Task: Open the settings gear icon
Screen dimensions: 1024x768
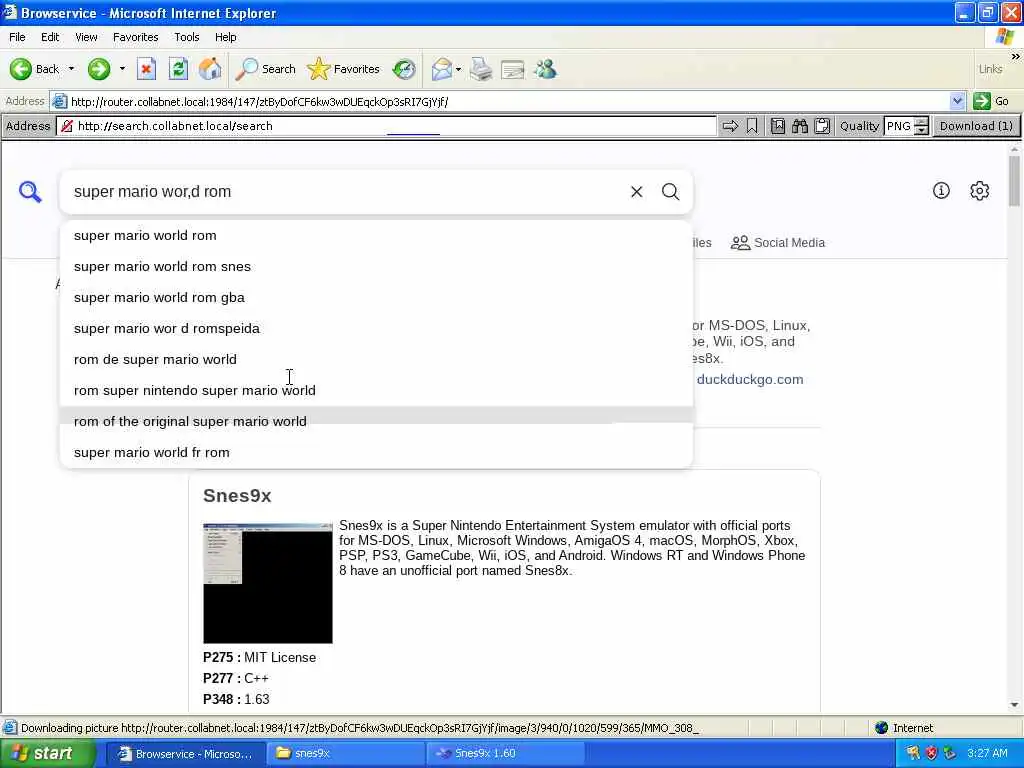Action: (x=980, y=191)
